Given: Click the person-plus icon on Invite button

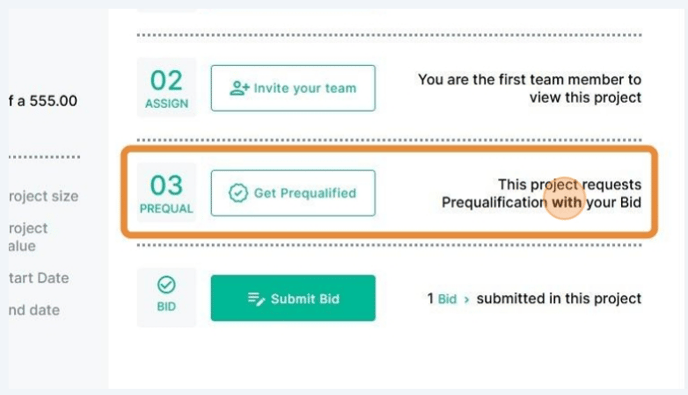Looking at the screenshot, I should [x=239, y=88].
